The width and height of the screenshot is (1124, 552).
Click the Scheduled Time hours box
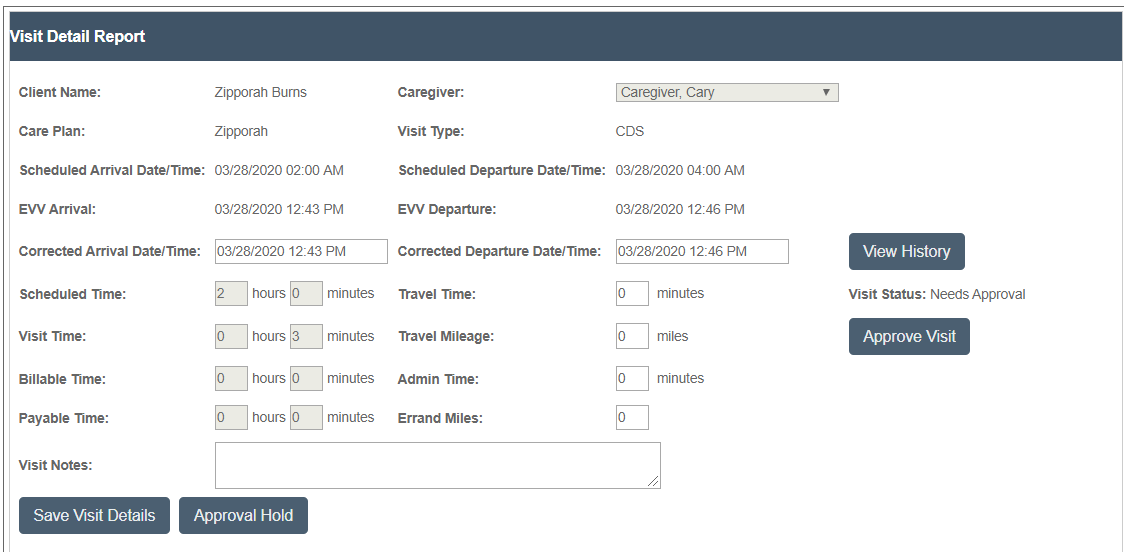[x=232, y=294]
